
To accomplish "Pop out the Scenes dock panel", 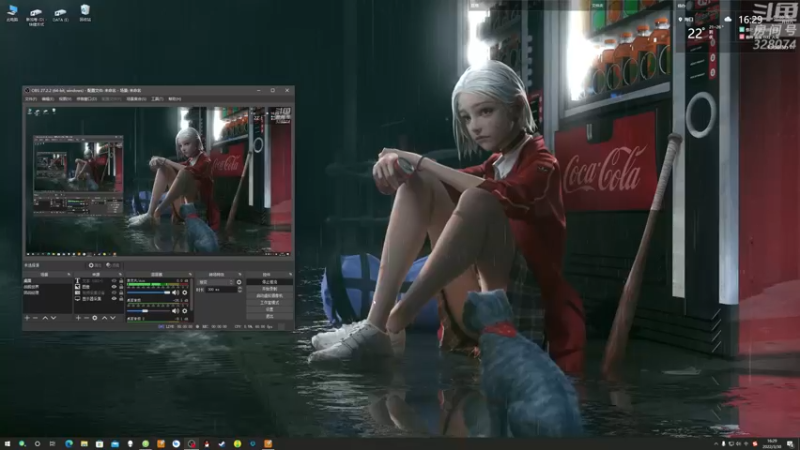I will 69,274.
